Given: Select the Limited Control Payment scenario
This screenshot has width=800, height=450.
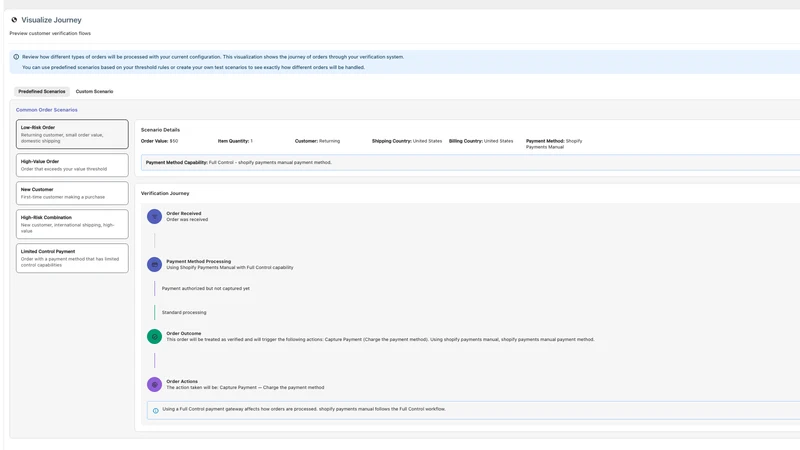Looking at the screenshot, I should 72,258.
